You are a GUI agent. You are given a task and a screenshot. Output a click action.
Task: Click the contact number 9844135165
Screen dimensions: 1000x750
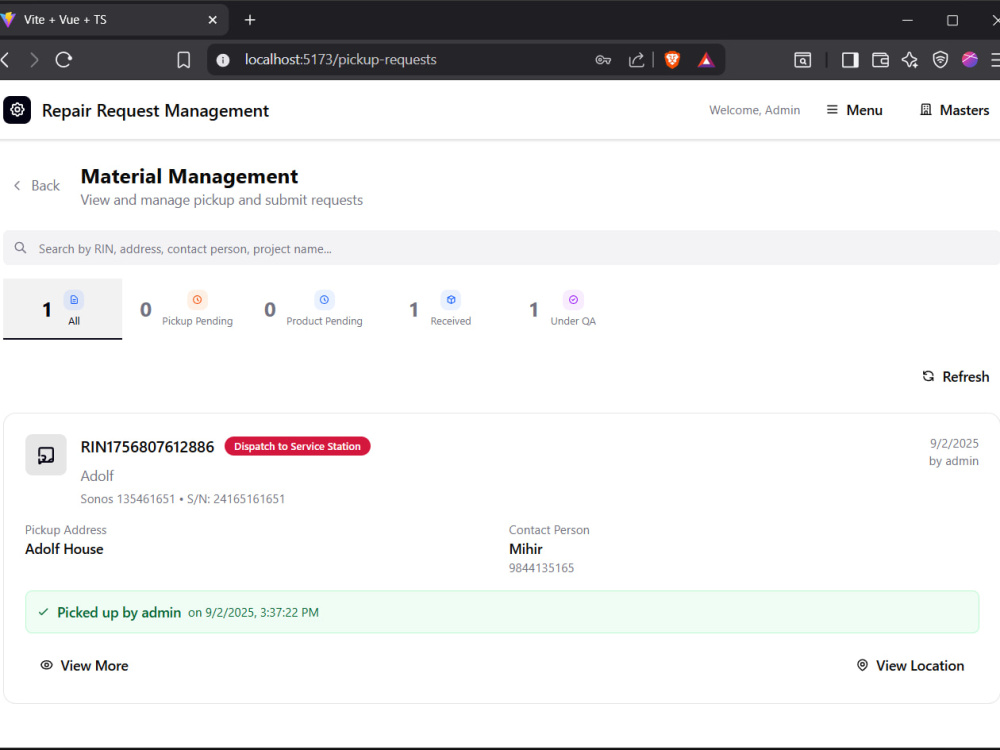(x=541, y=568)
